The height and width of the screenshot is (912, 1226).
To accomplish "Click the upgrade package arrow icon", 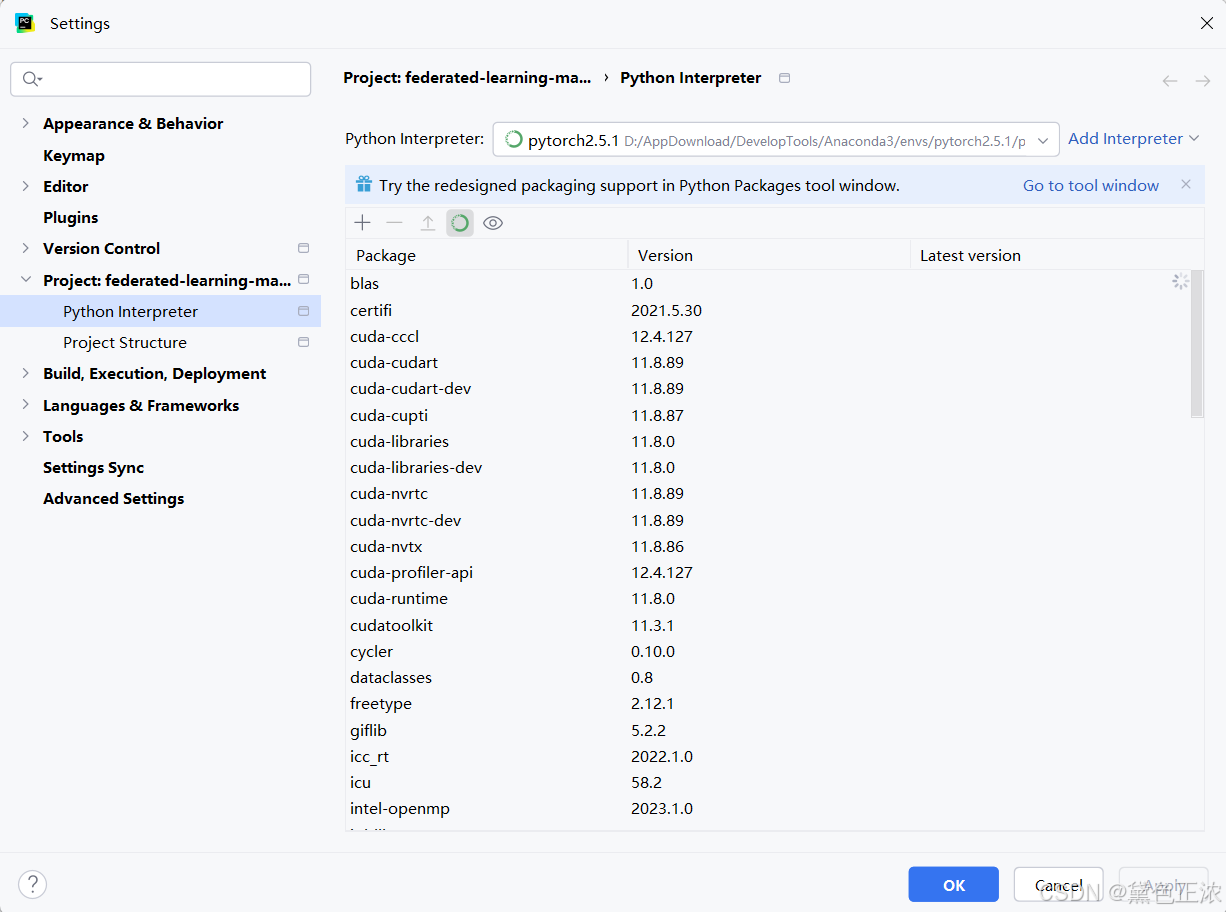I will pos(427,223).
